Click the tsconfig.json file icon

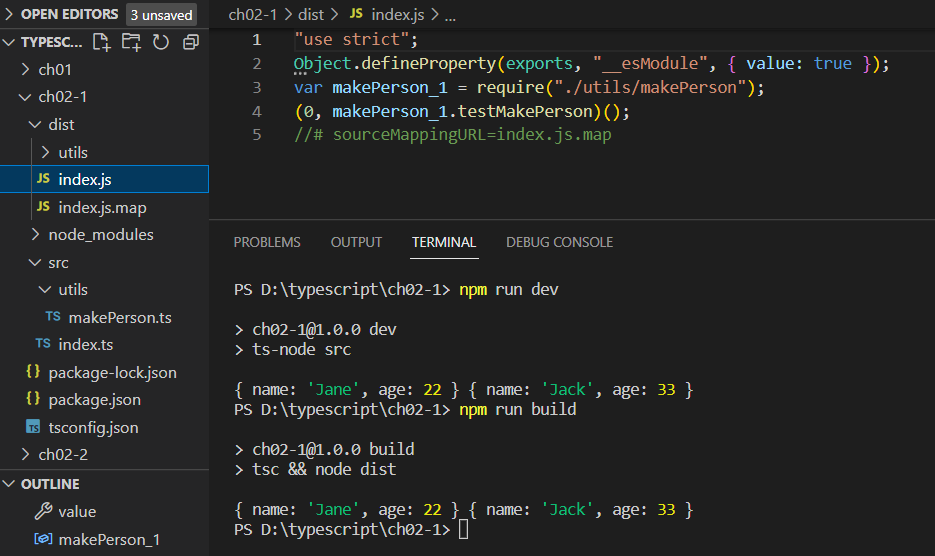(33, 427)
